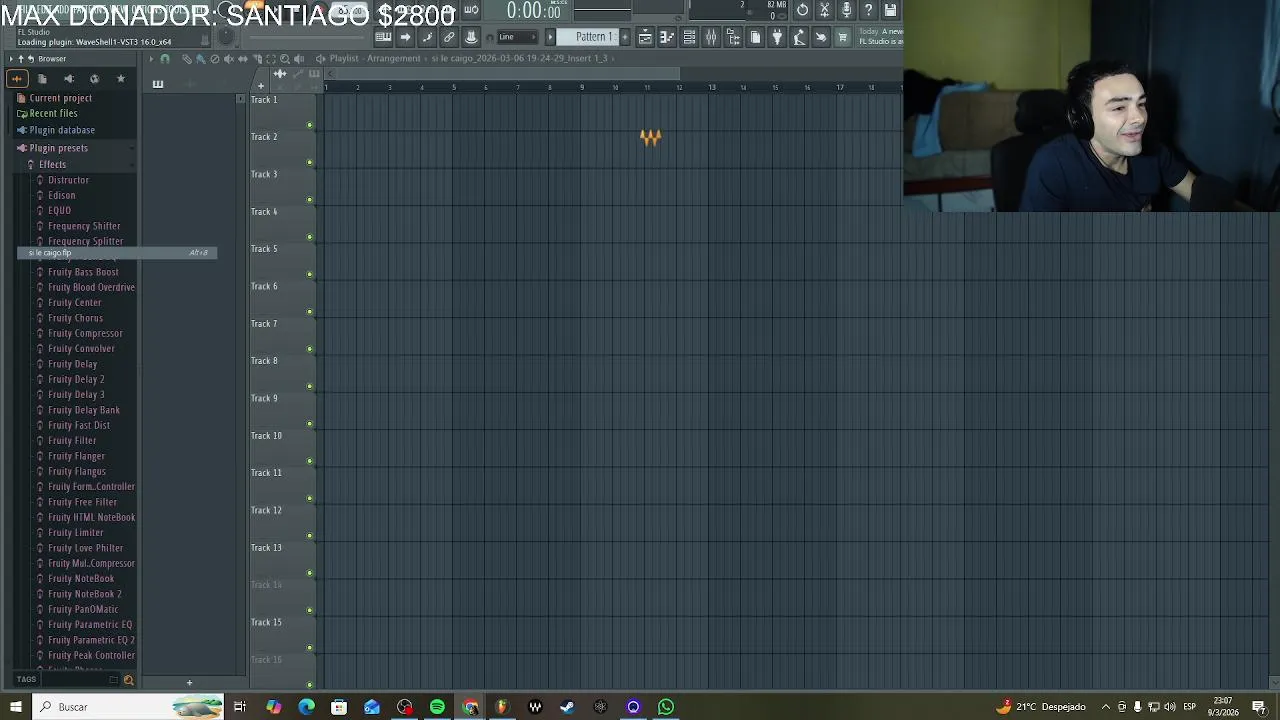The height and width of the screenshot is (720, 1280).
Task: Select the browser plugins tab icon
Action: pos(94,79)
